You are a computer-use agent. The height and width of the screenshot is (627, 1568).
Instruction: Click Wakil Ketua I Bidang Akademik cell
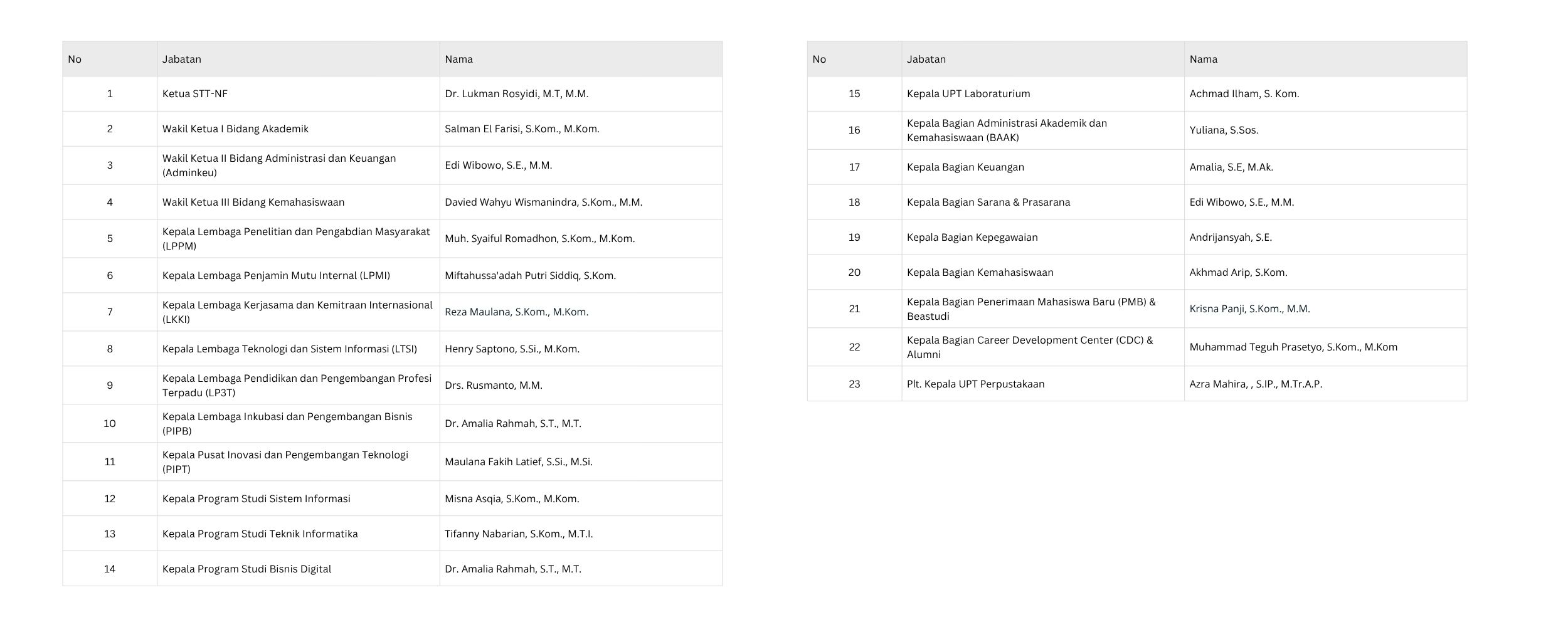pyautogui.click(x=235, y=129)
